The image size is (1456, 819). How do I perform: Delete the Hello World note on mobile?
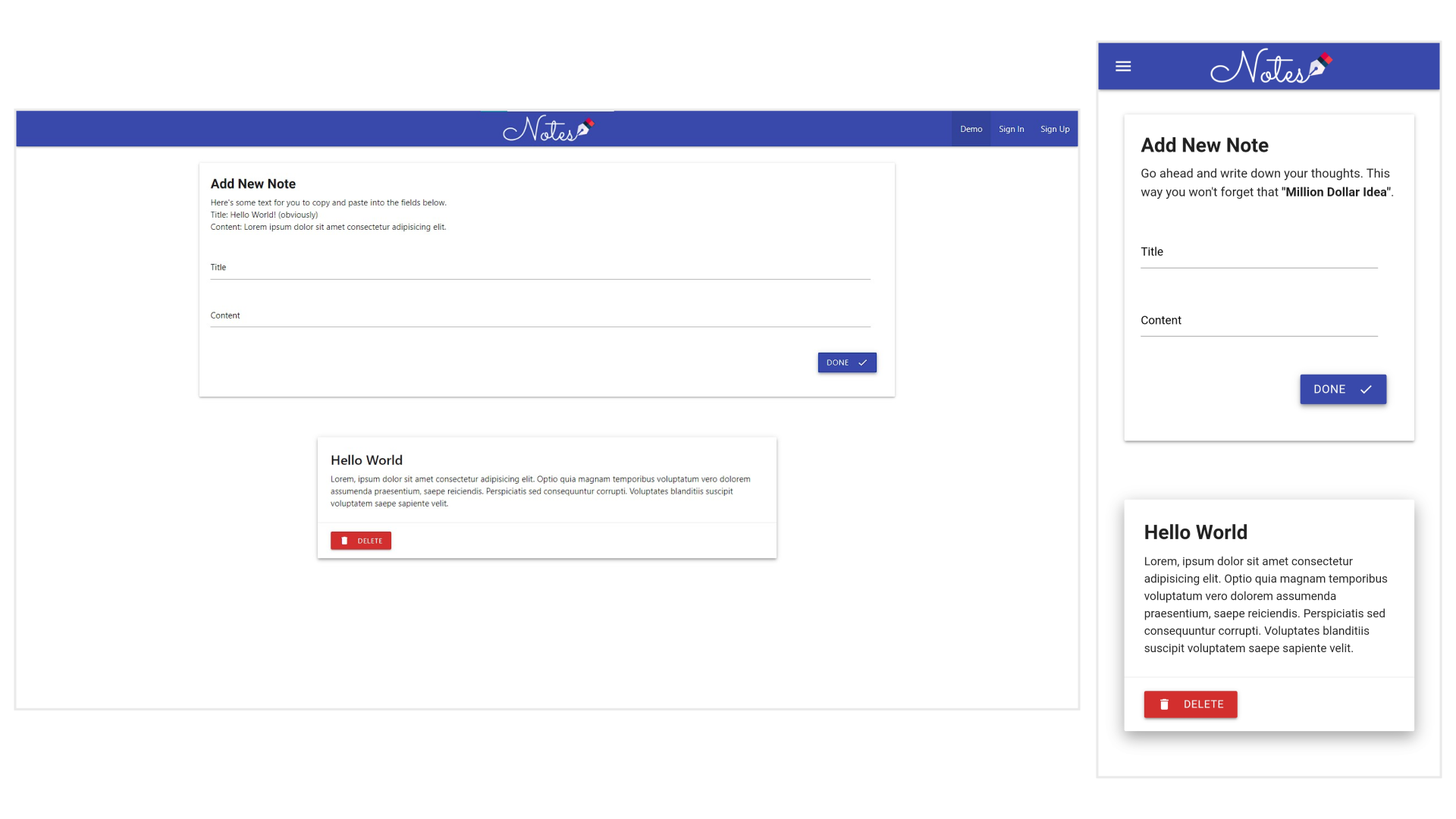pos(1191,704)
